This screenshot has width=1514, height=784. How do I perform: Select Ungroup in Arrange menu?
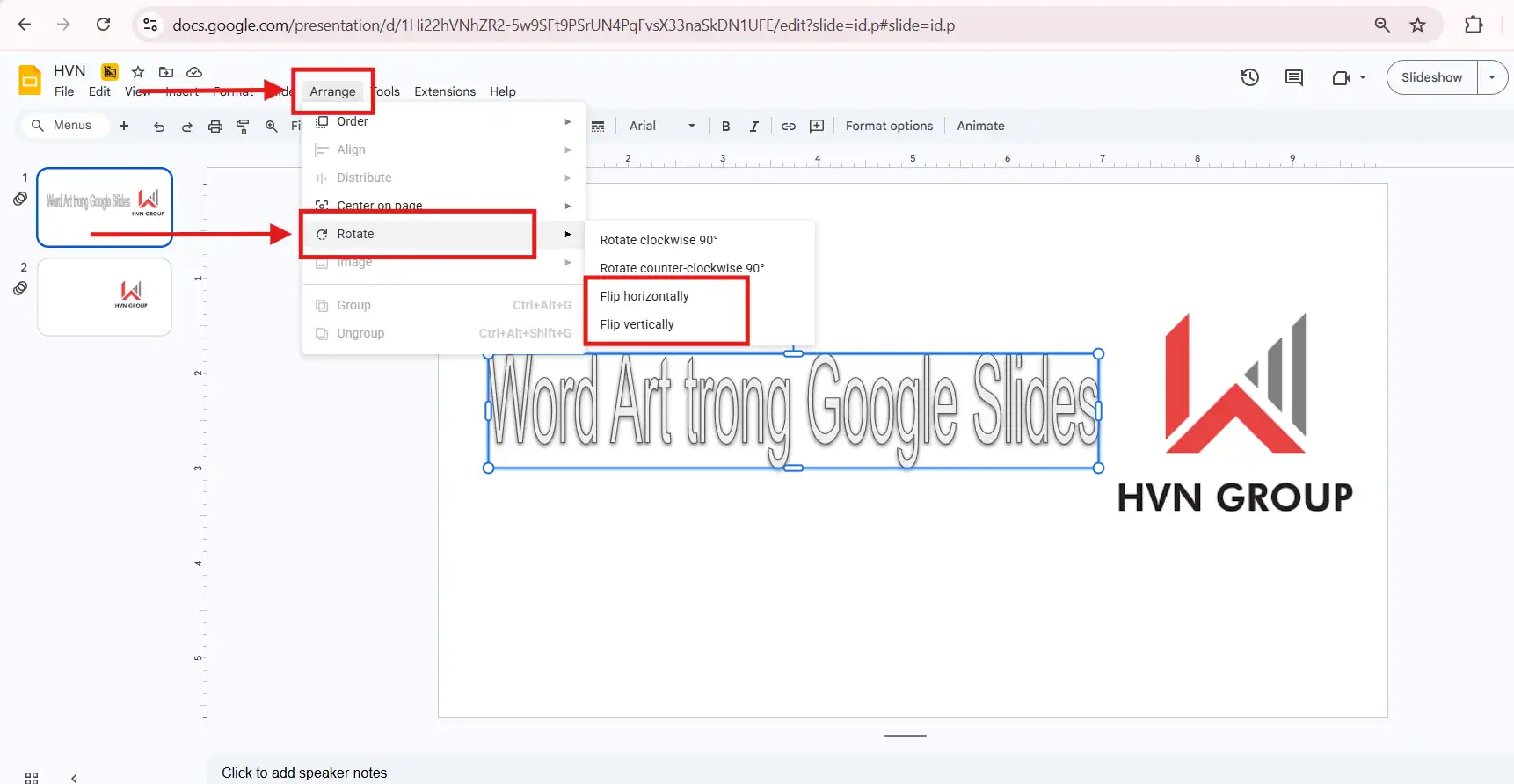pyautogui.click(x=444, y=333)
